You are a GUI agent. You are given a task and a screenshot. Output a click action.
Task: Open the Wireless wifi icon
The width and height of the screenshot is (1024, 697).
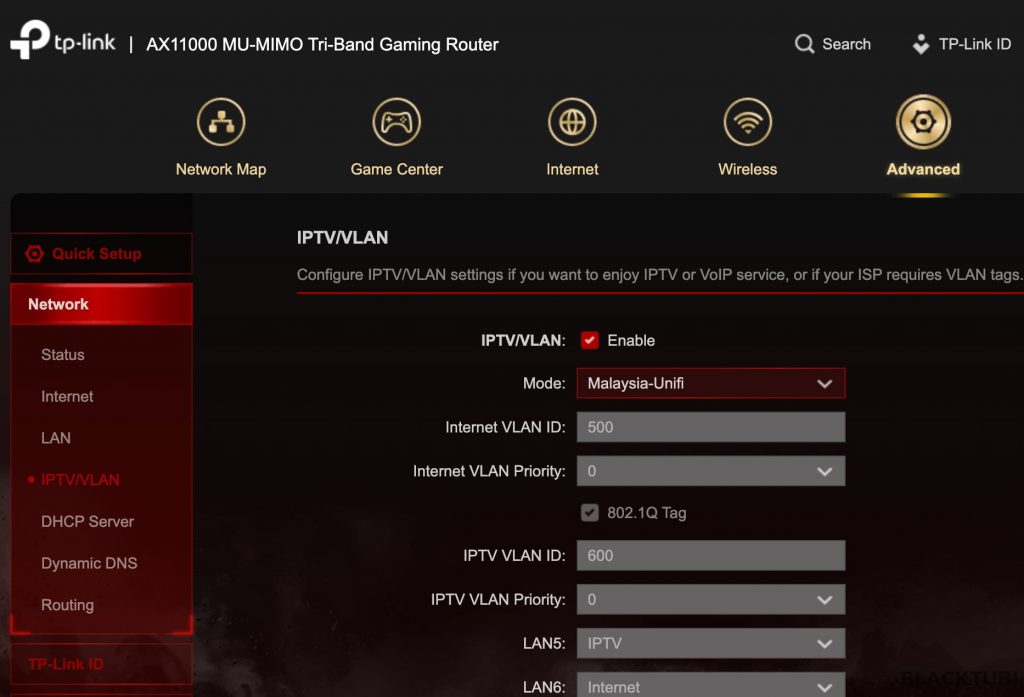coord(748,122)
